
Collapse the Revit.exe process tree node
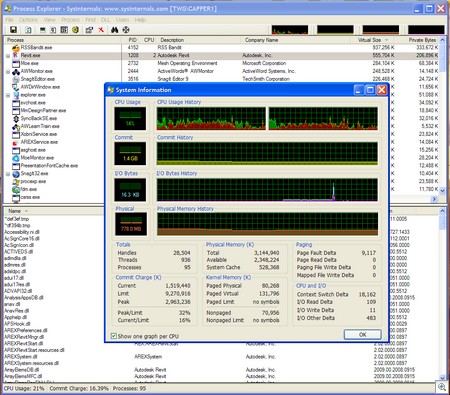[8, 56]
